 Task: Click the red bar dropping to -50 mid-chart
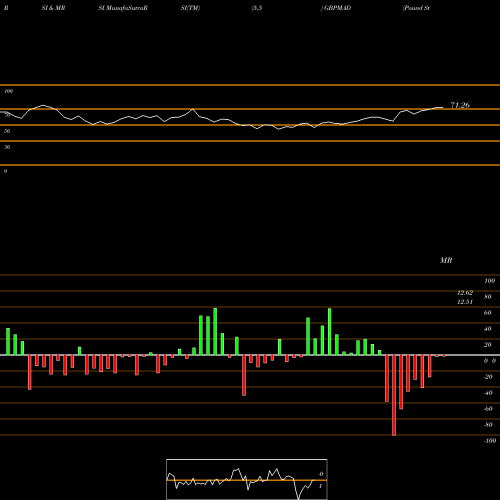(244, 375)
